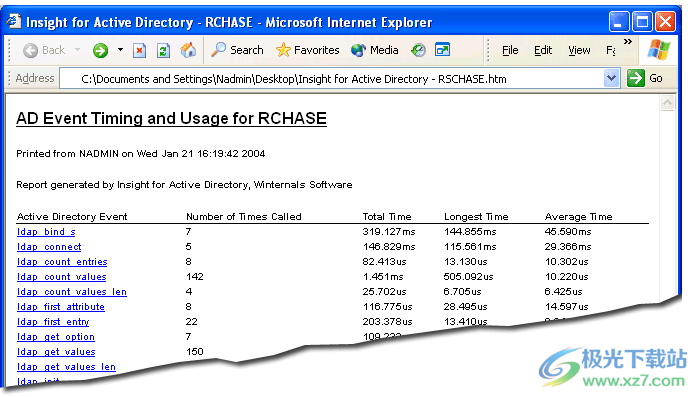Click the Average Time column header
Image resolution: width=698 pixels, height=397 pixels.
578,217
